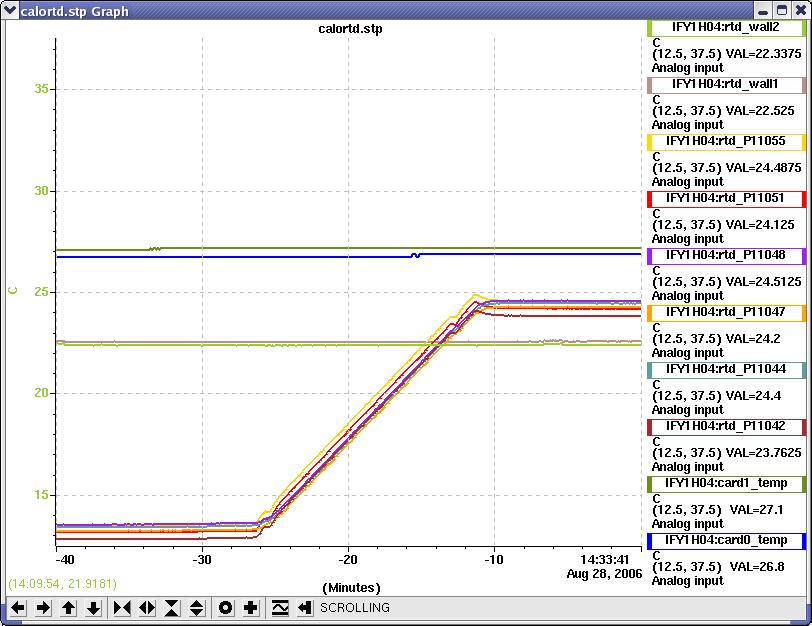Select the dark red IFY1H04:rtd_P11042 legend entry
The height and width of the screenshot is (626, 812).
coord(726,426)
